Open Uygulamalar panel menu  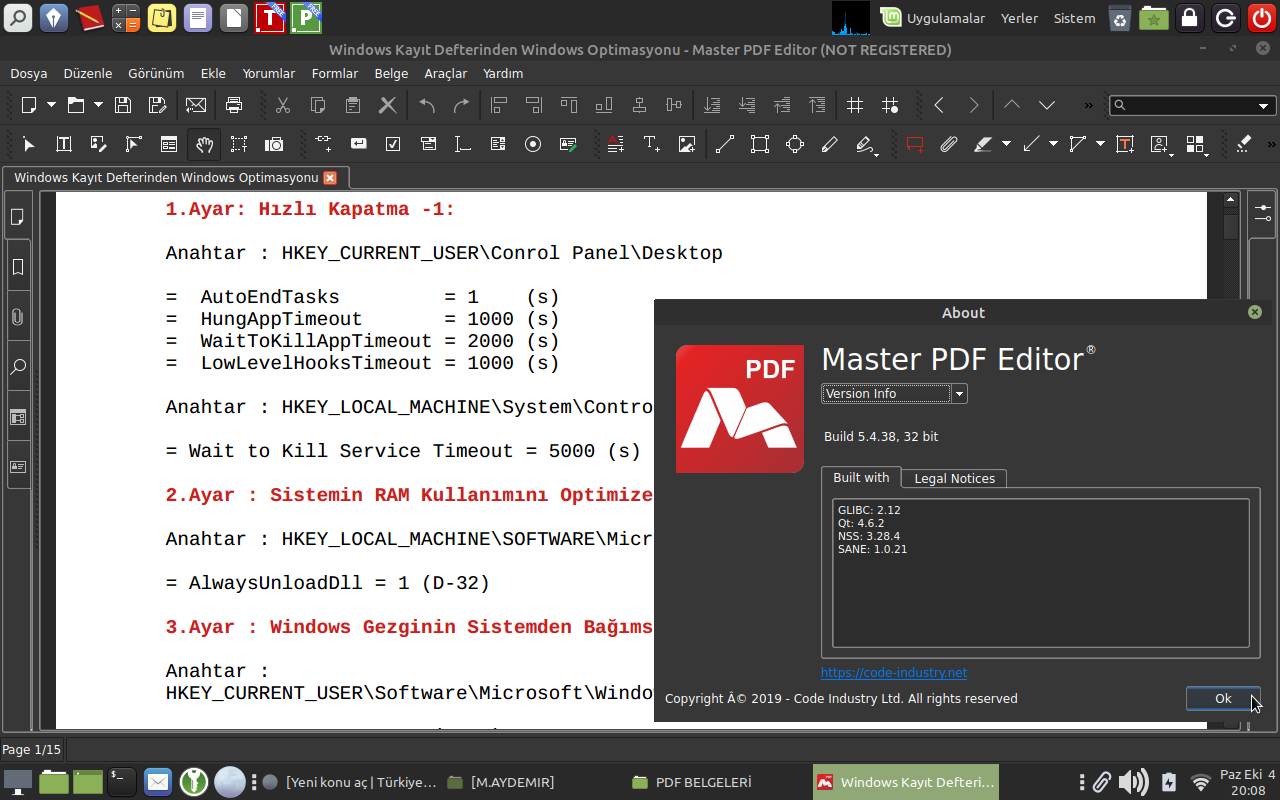[x=934, y=18]
